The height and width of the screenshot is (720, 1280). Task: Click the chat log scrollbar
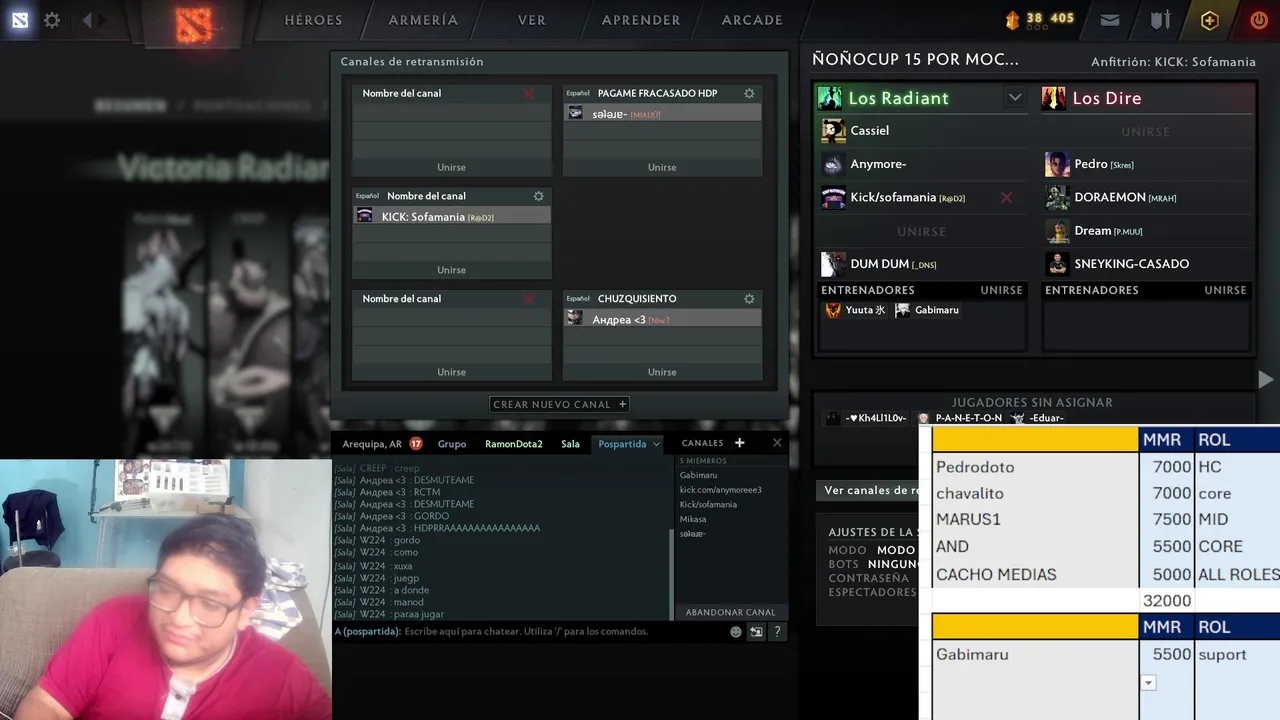coord(671,573)
